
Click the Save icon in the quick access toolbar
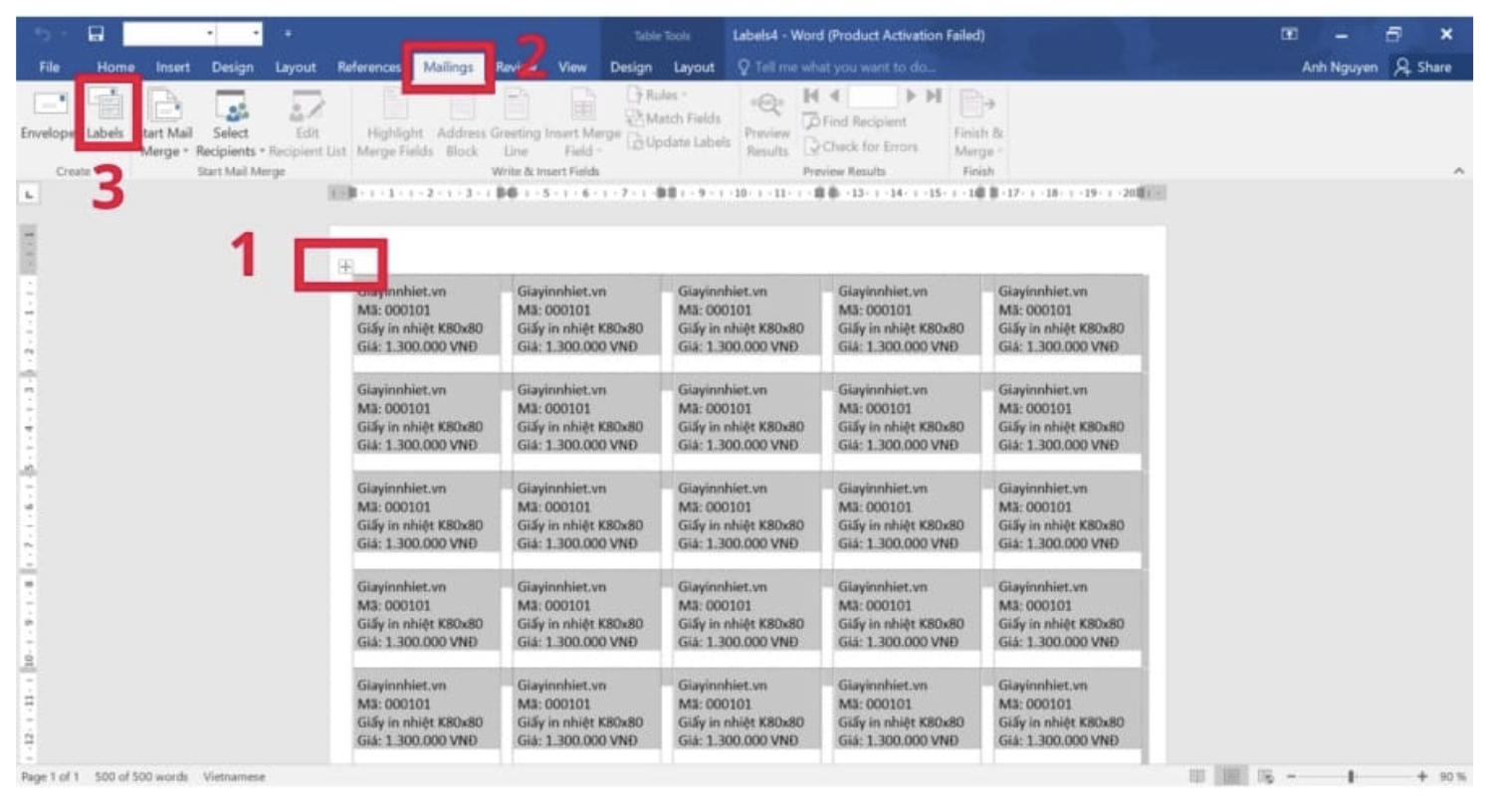tap(96, 34)
